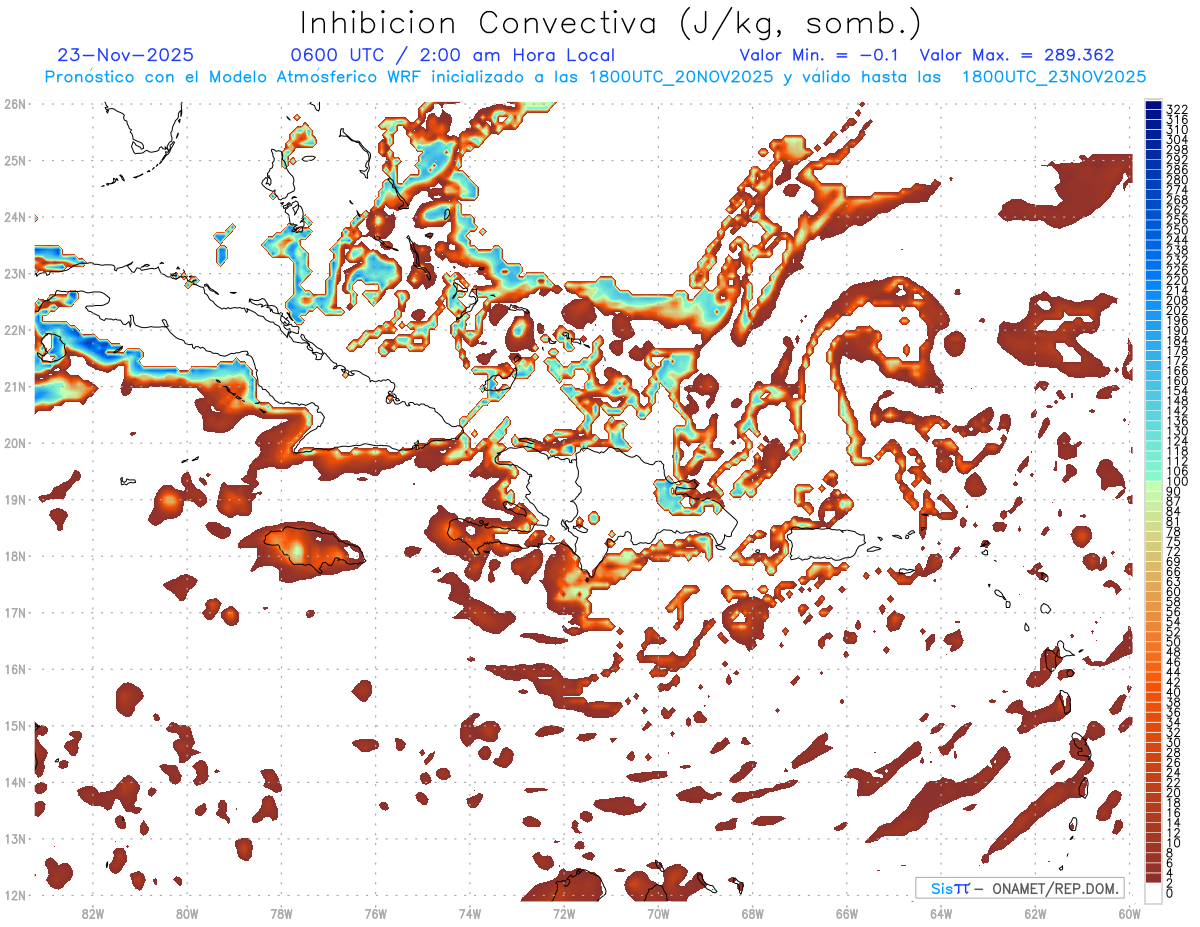Click the 66W longitude label
1200x927 pixels.
point(847,913)
